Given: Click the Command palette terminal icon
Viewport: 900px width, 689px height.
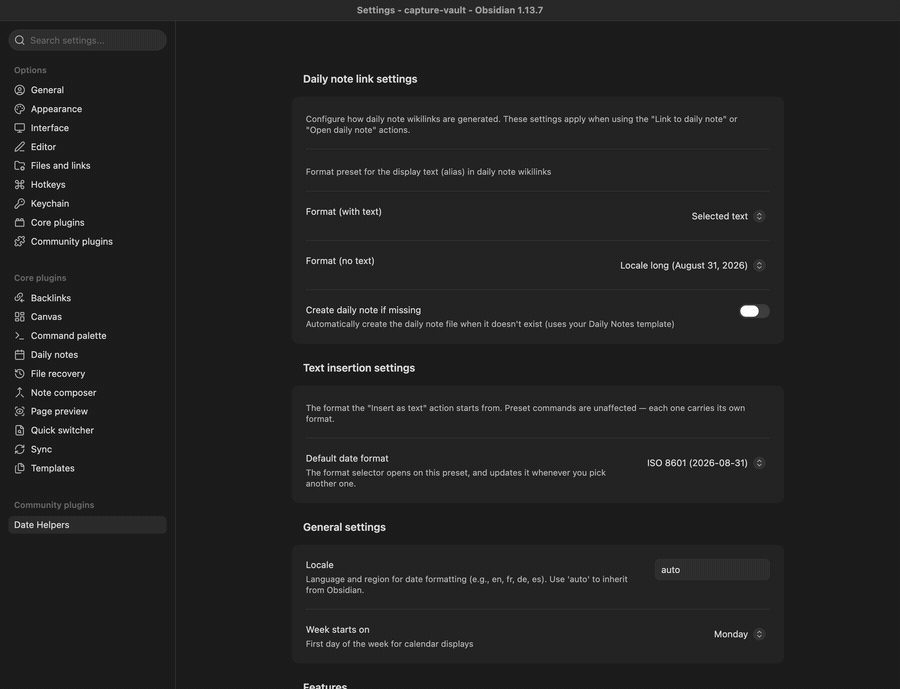Looking at the screenshot, I should (x=20, y=336).
